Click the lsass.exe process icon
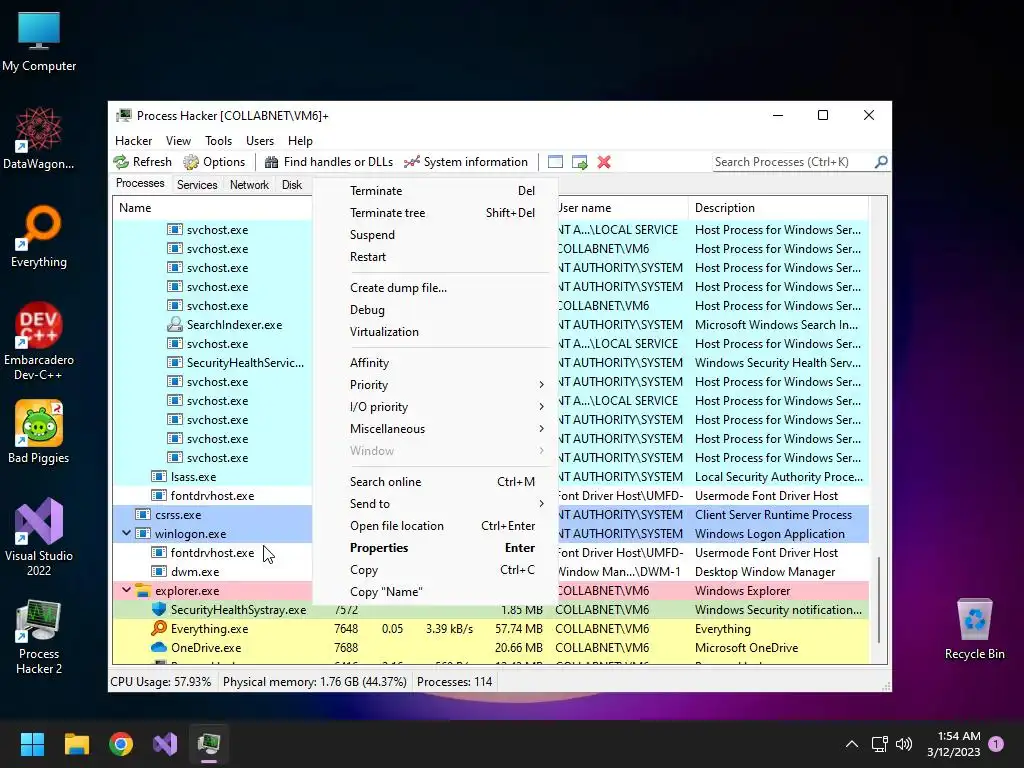 159,477
